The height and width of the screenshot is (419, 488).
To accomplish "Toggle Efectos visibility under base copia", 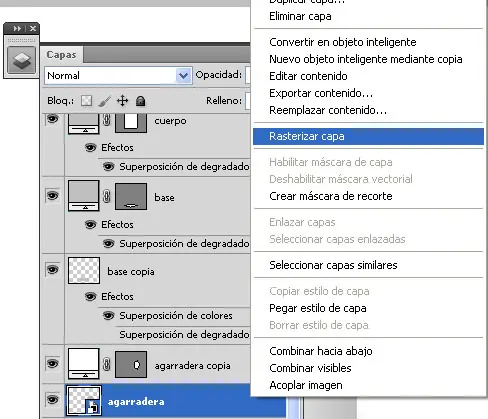I will click(x=90, y=296).
